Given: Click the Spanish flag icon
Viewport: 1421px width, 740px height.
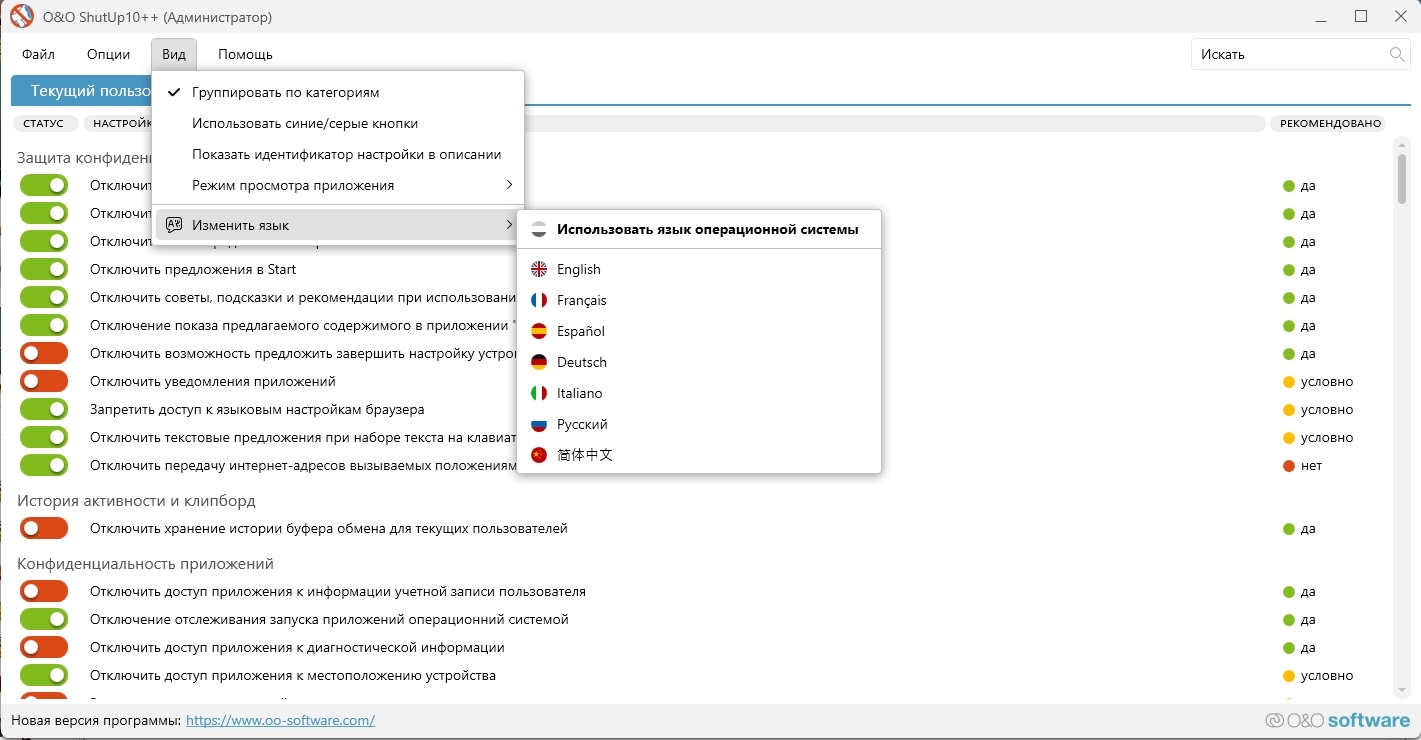Looking at the screenshot, I should 539,331.
